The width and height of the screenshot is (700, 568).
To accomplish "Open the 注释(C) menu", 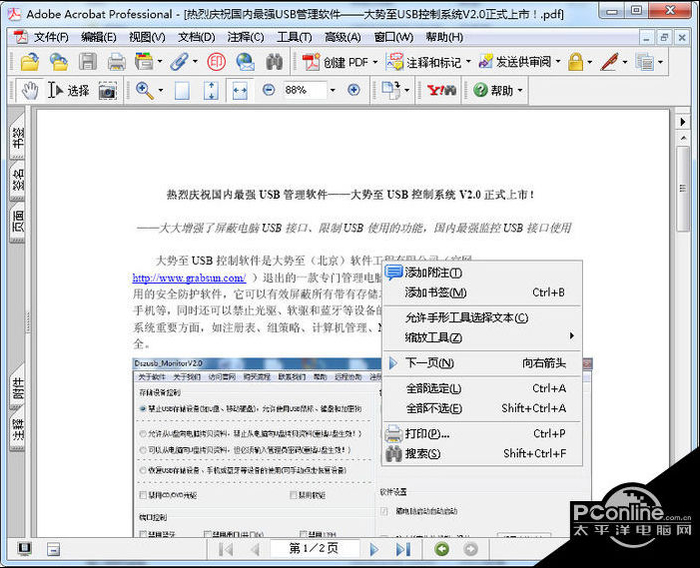I will (x=246, y=37).
